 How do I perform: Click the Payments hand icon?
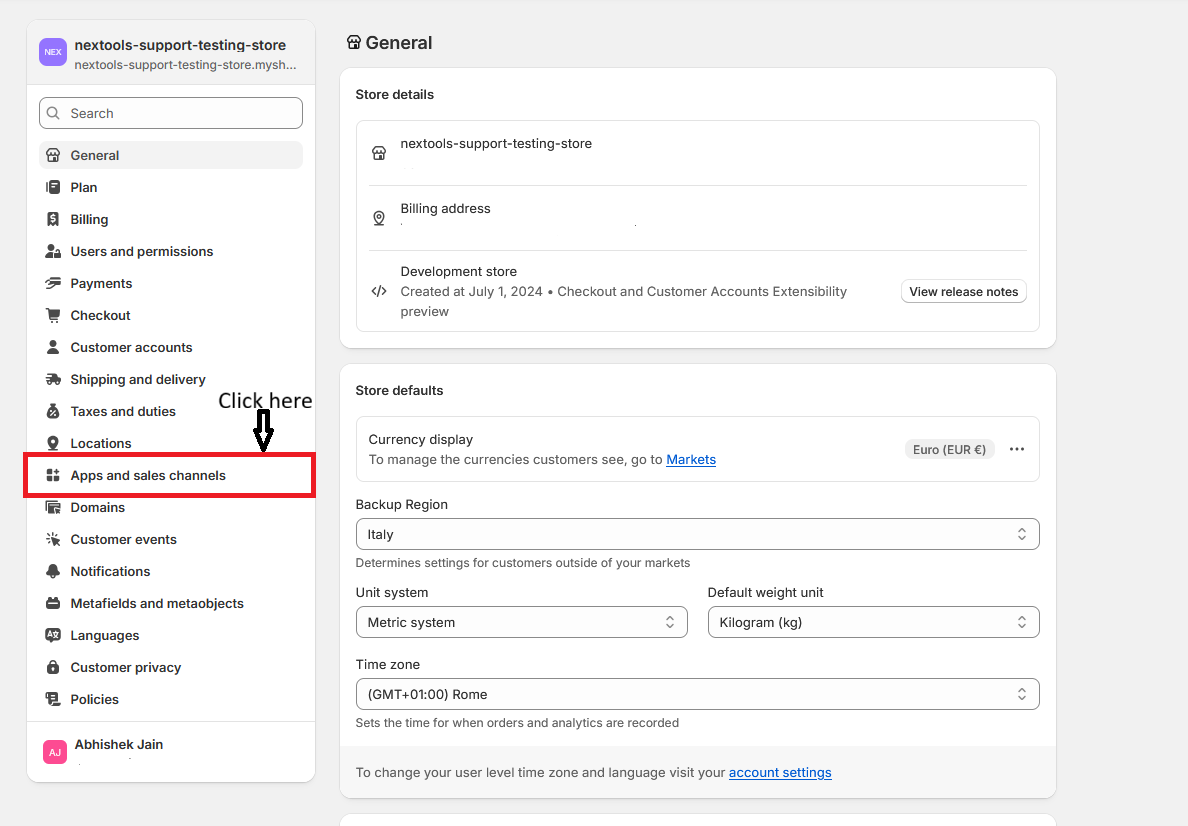coord(53,283)
